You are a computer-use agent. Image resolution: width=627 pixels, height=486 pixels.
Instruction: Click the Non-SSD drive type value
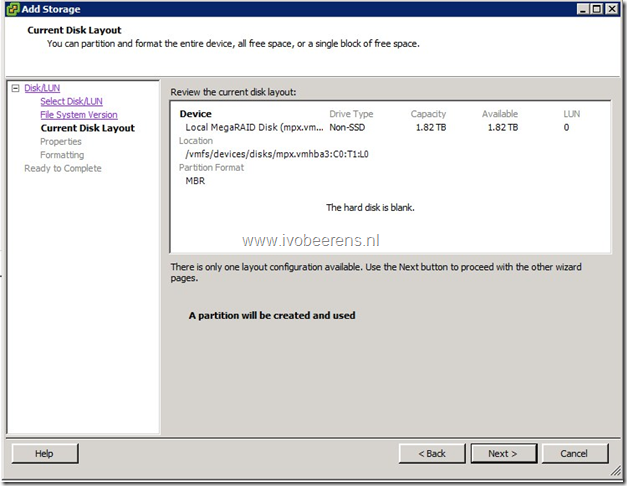347,127
